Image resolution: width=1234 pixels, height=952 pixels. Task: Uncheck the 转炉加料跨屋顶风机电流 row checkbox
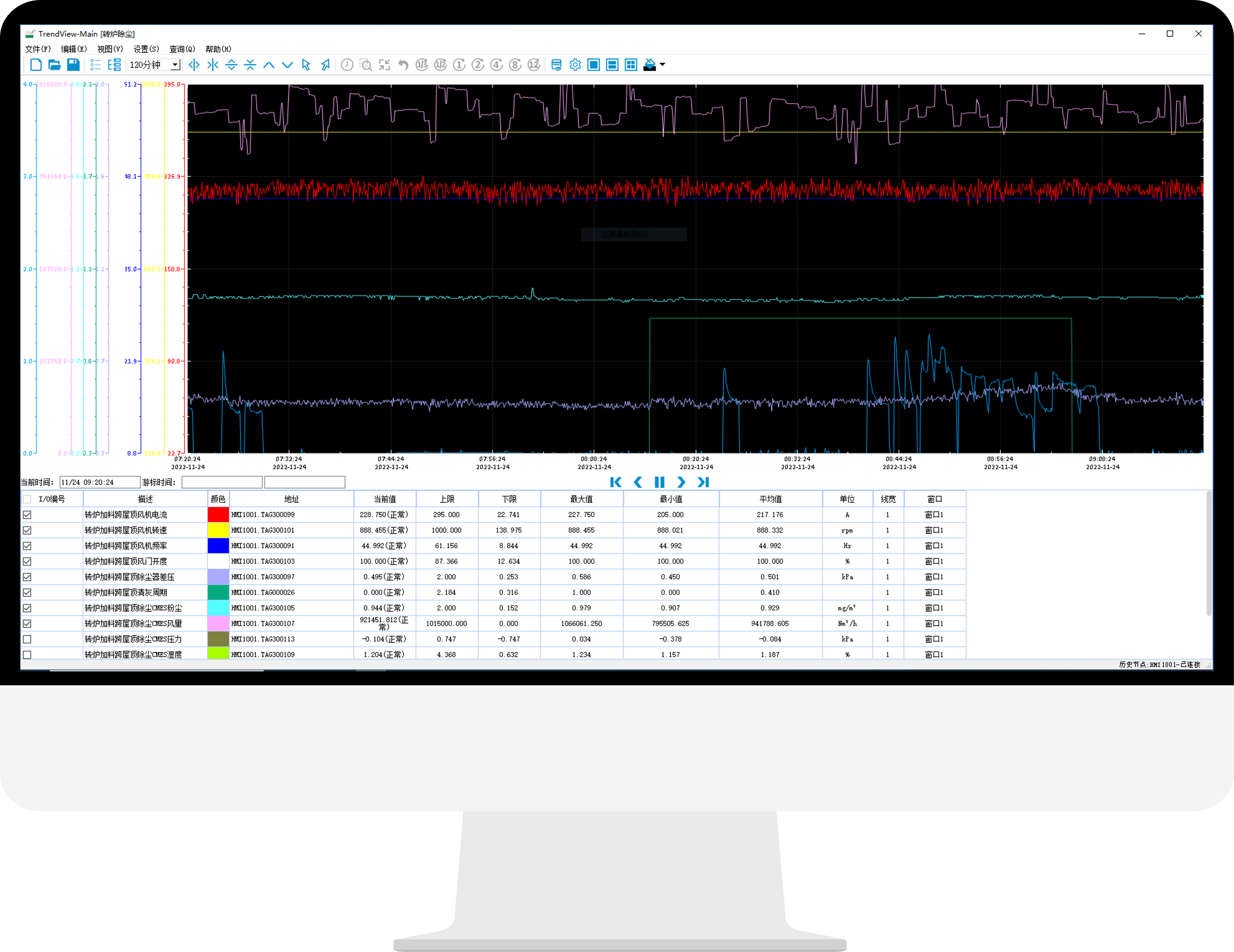click(x=27, y=515)
